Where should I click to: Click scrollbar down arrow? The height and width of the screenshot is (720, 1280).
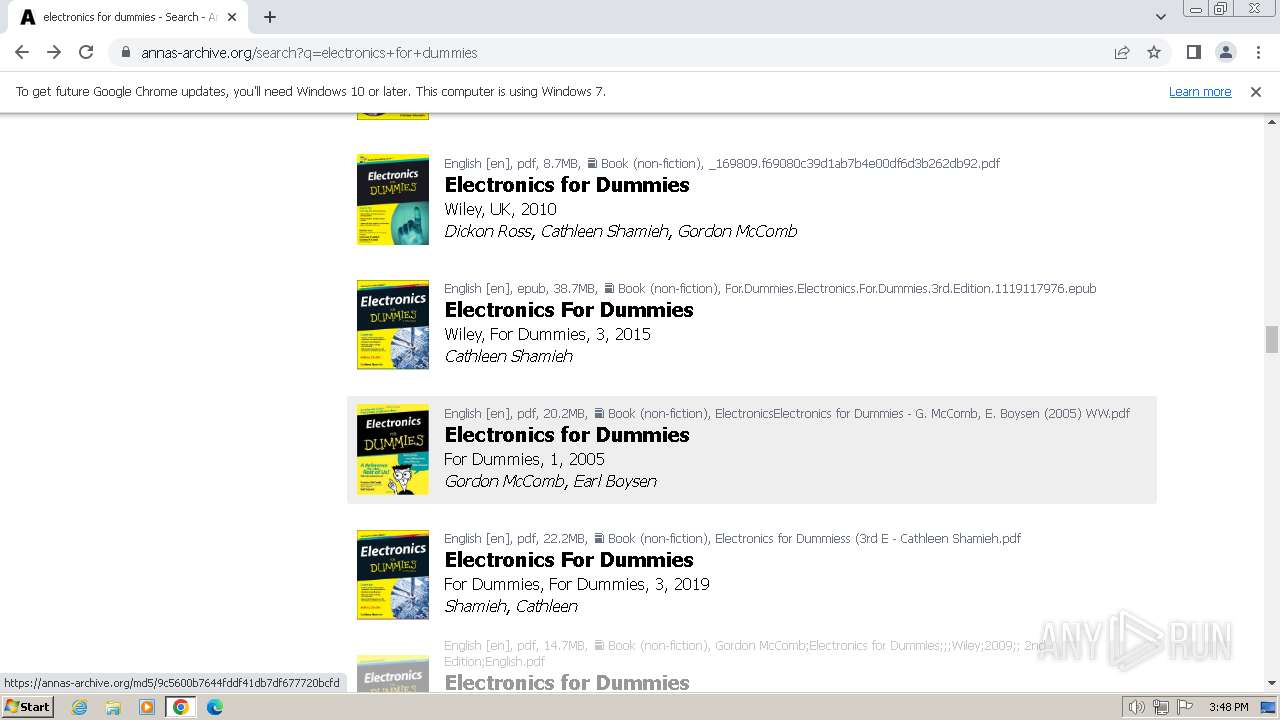(1272, 684)
